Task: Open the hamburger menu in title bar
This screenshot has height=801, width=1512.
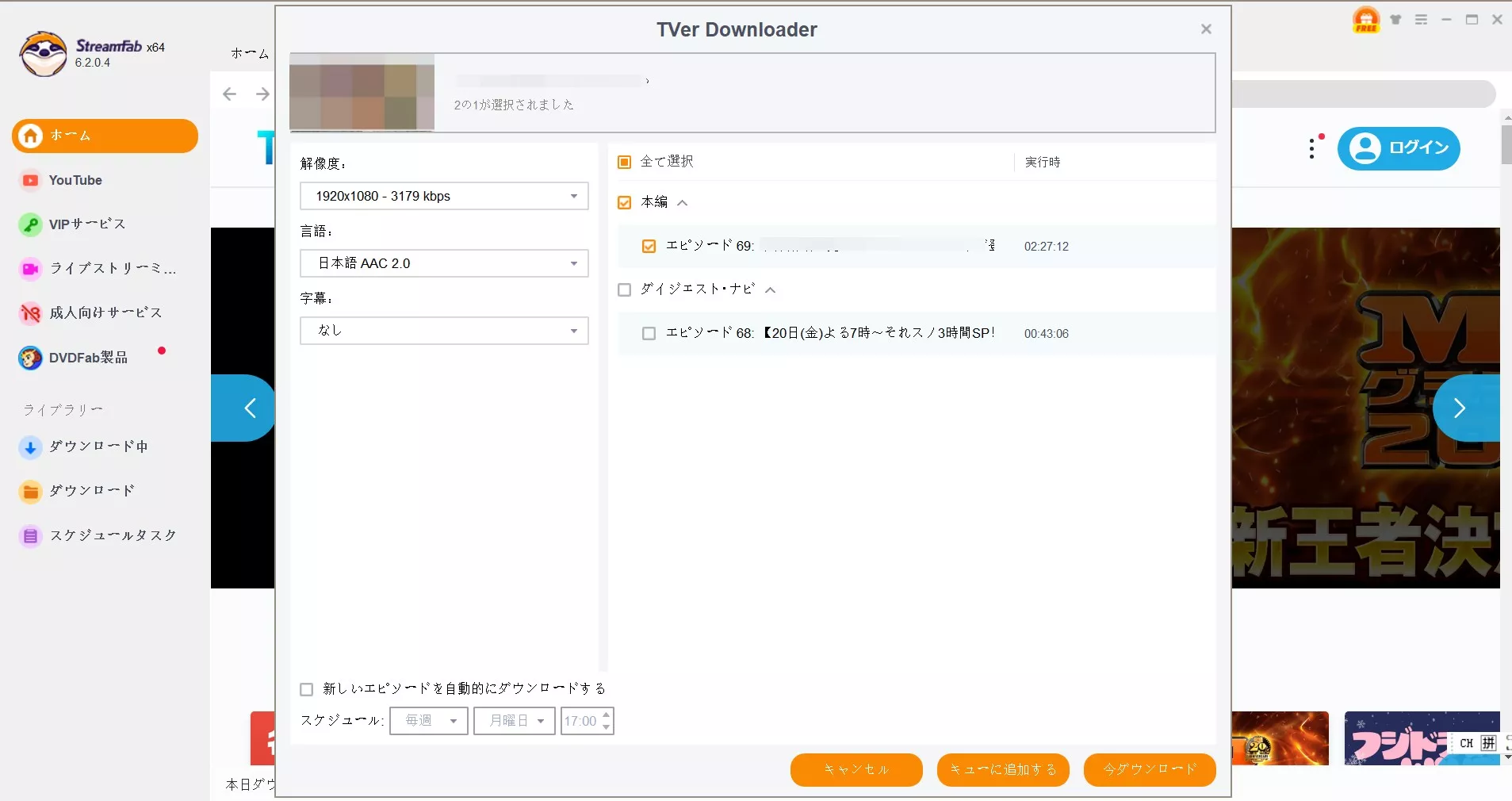Action: 1421,20
